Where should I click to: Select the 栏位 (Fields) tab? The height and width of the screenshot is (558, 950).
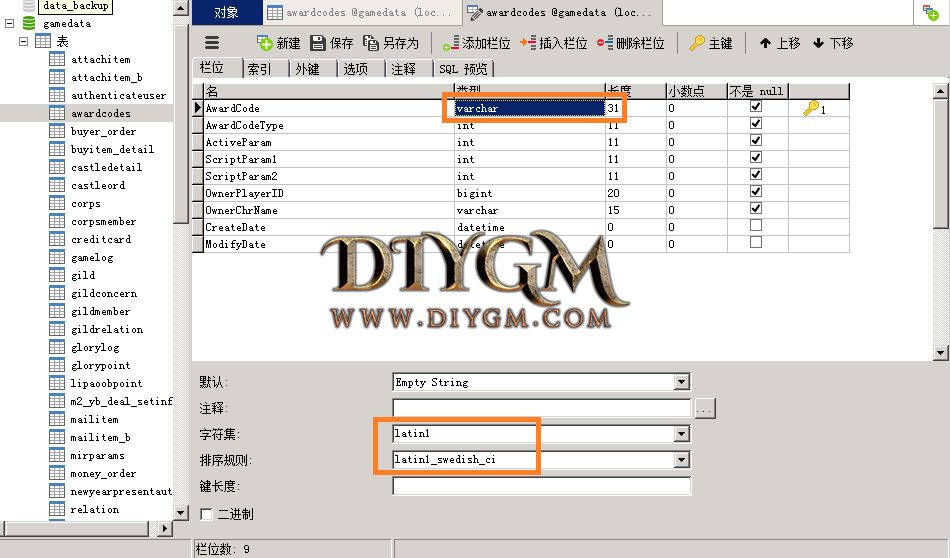tap(217, 68)
